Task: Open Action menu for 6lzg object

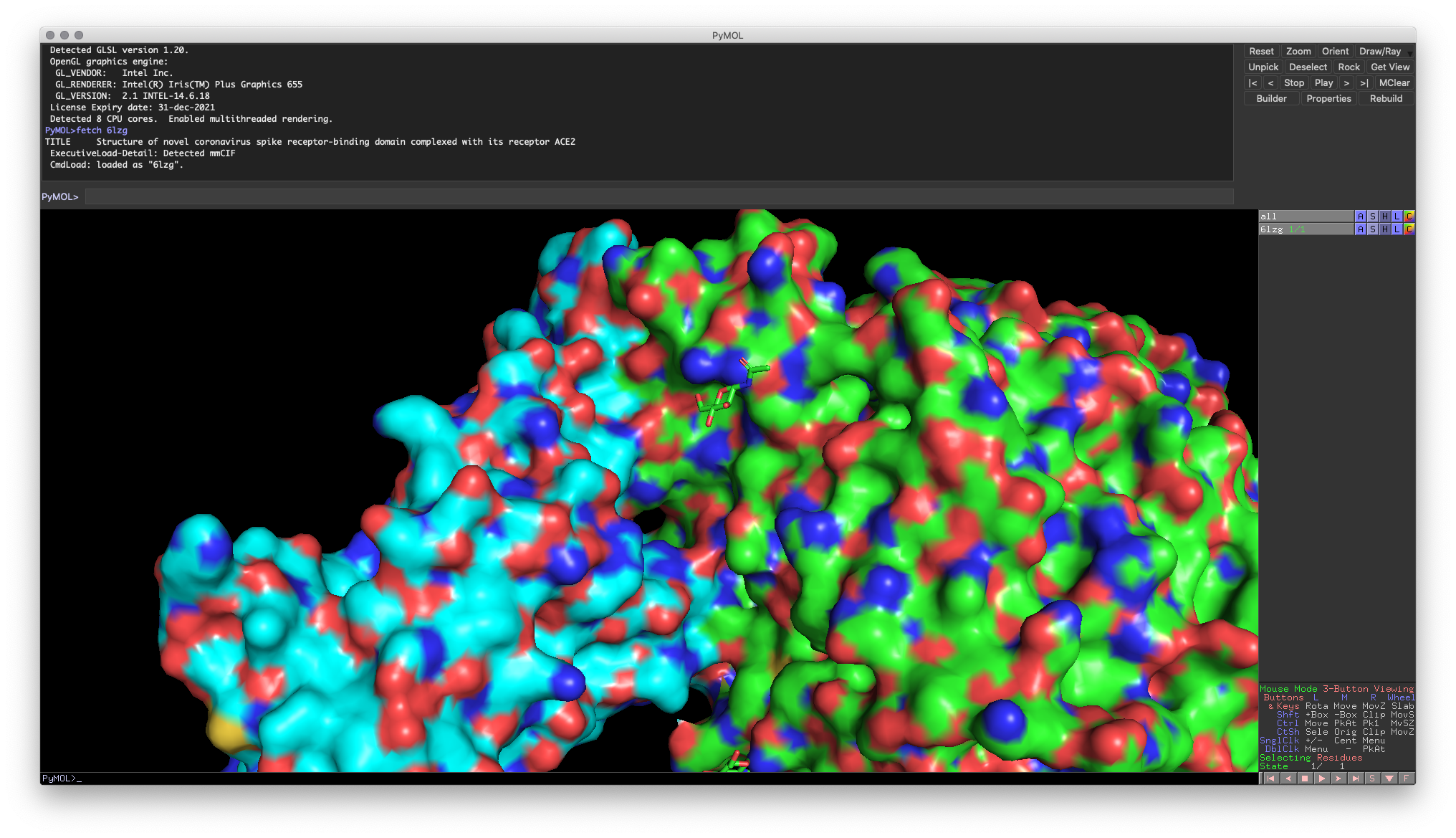Action: point(1360,229)
